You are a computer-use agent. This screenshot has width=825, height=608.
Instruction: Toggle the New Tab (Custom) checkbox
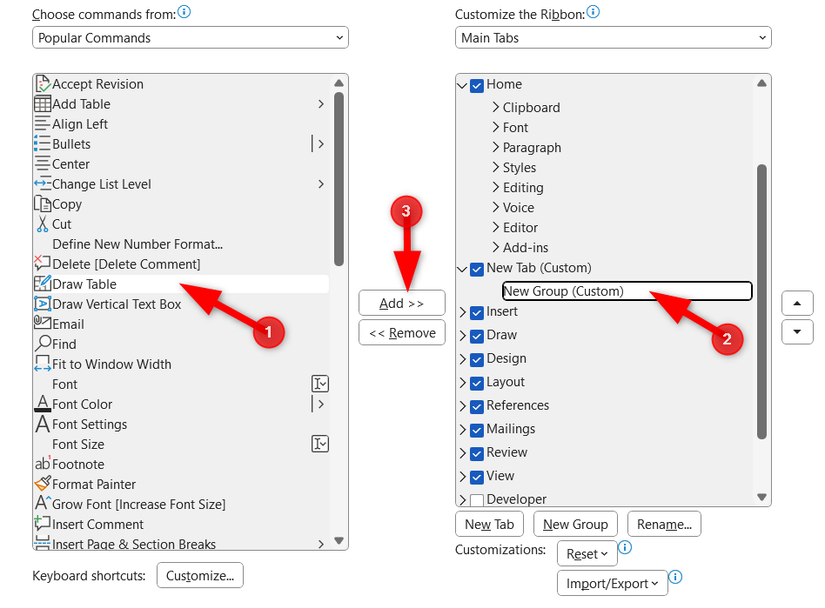[x=479, y=268]
